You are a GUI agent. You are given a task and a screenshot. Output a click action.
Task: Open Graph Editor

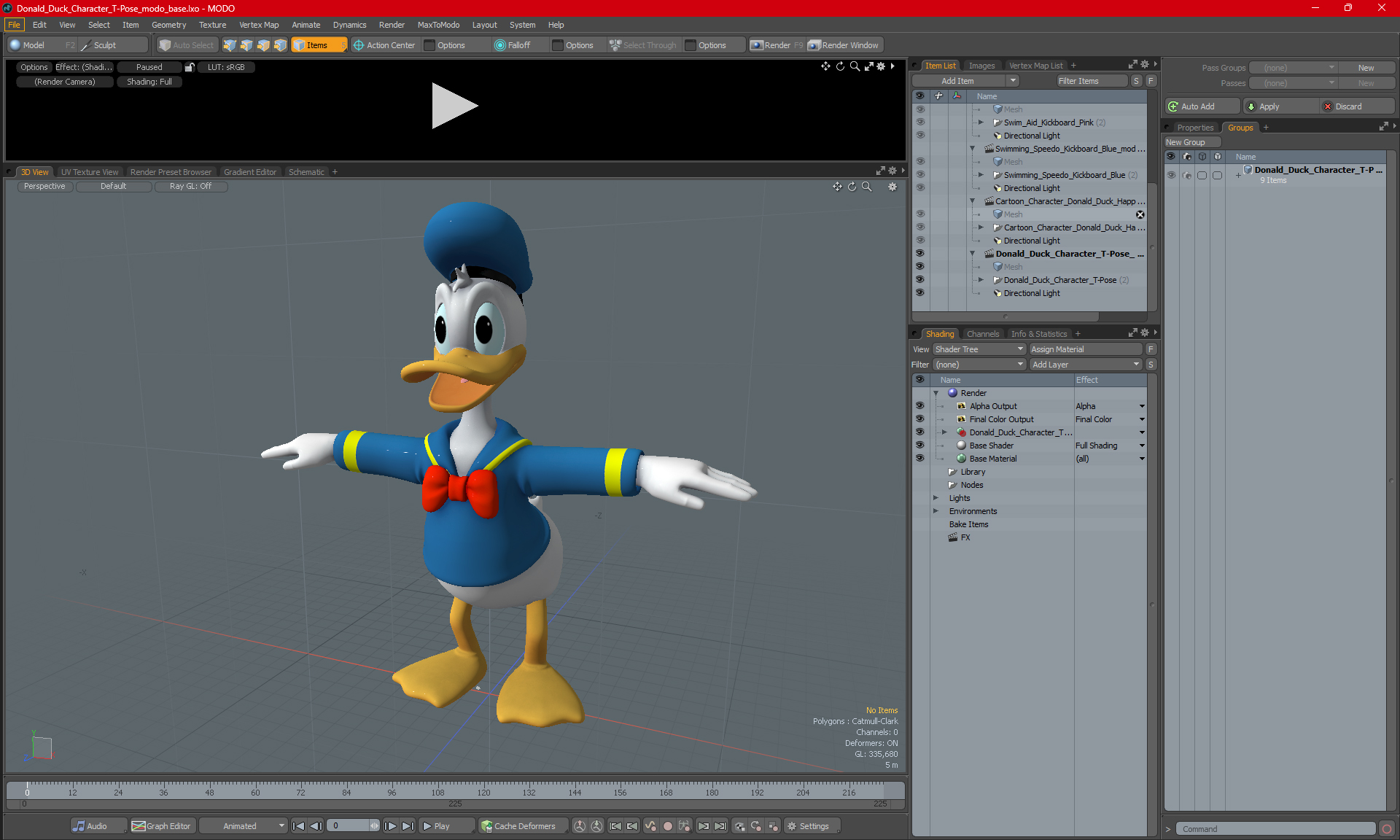(x=162, y=826)
